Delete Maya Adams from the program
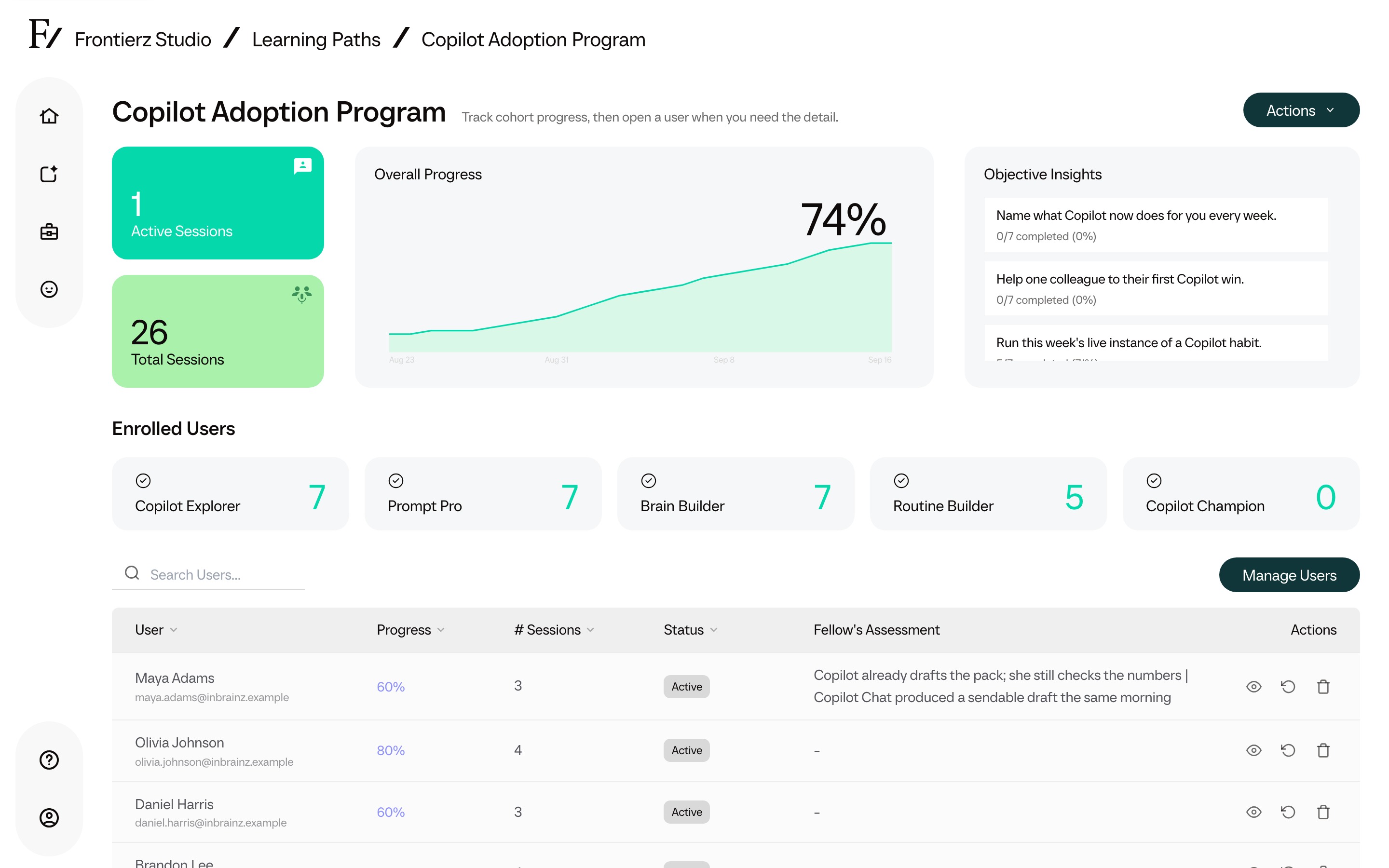Screen dimensions: 1389x868 [1323, 687]
